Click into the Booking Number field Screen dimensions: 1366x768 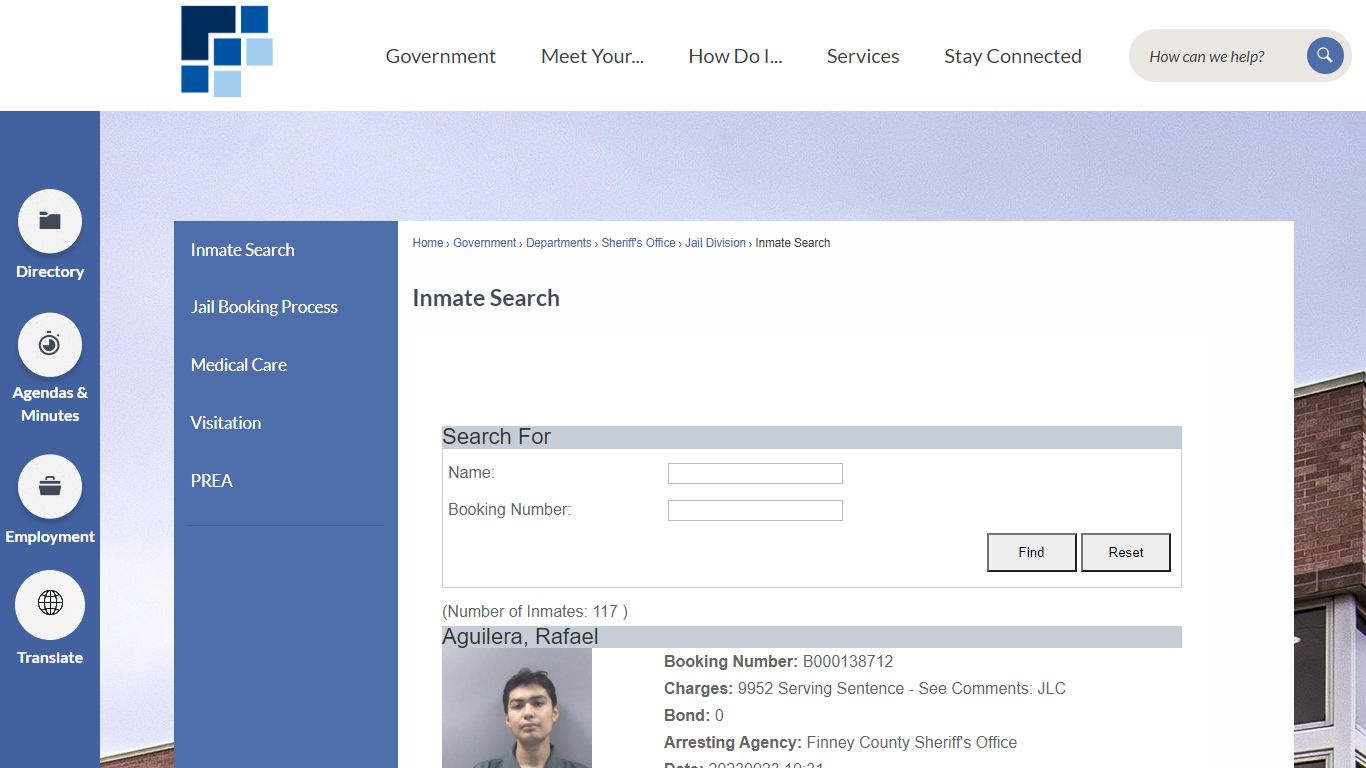click(755, 511)
